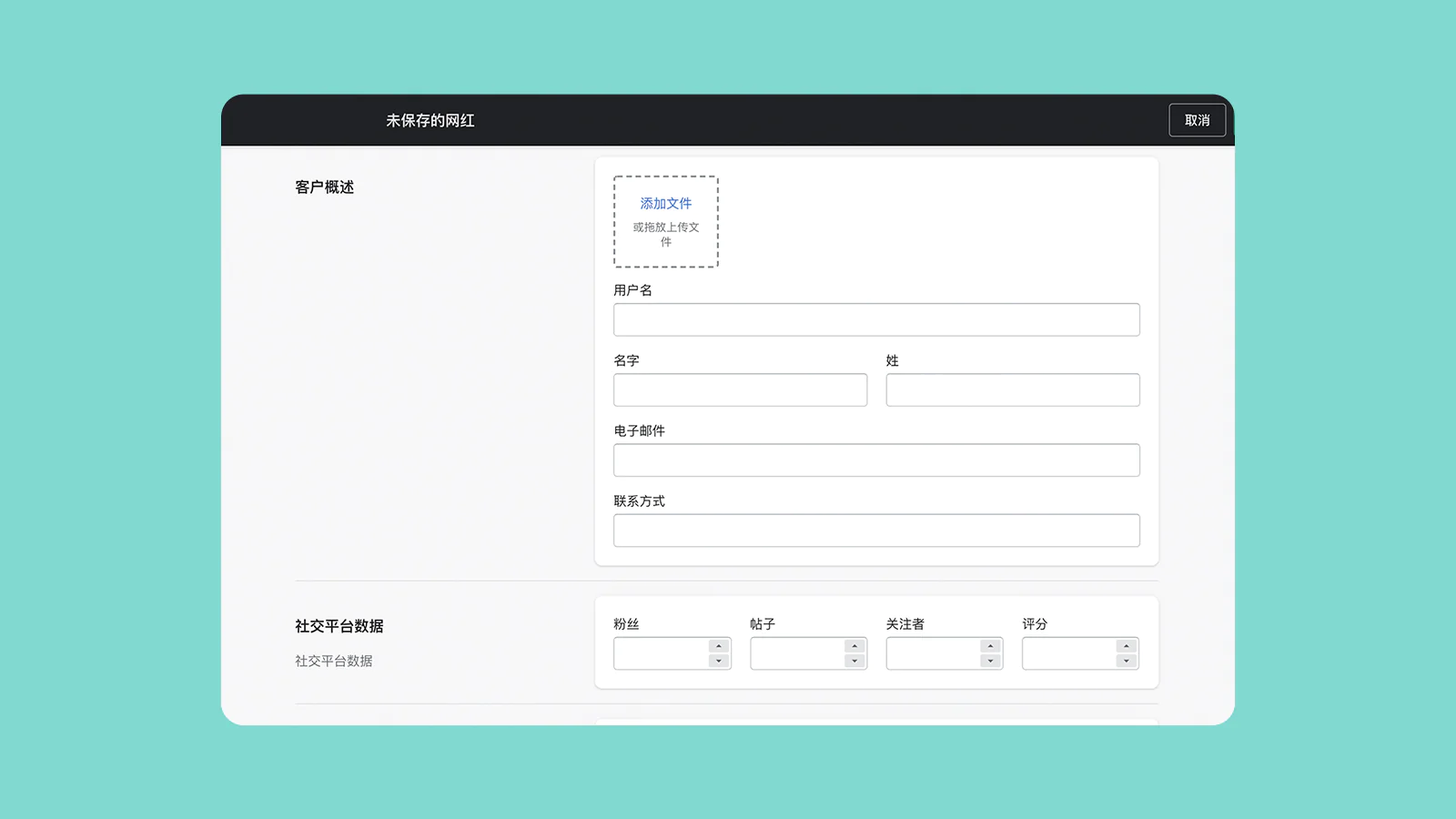
Task: Click the 客户概述 section heading
Action: [325, 187]
